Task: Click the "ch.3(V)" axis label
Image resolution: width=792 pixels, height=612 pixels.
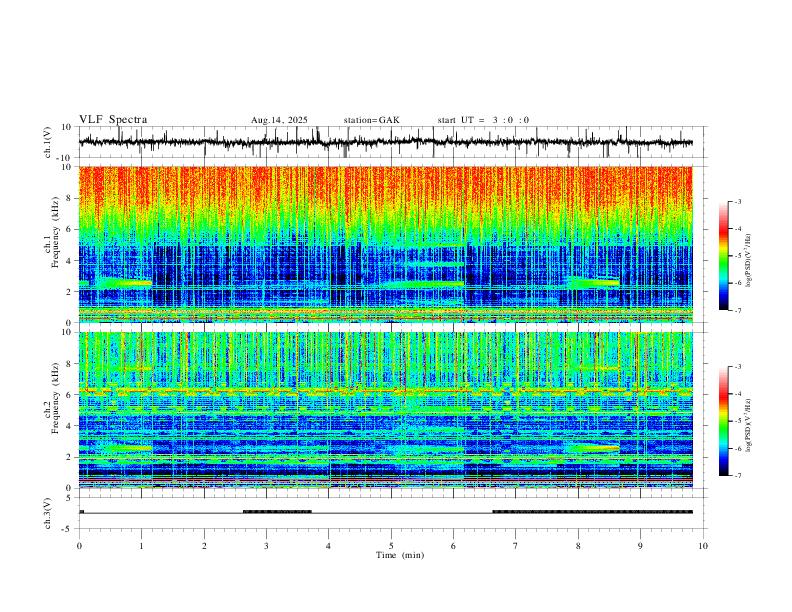Action: click(x=48, y=513)
